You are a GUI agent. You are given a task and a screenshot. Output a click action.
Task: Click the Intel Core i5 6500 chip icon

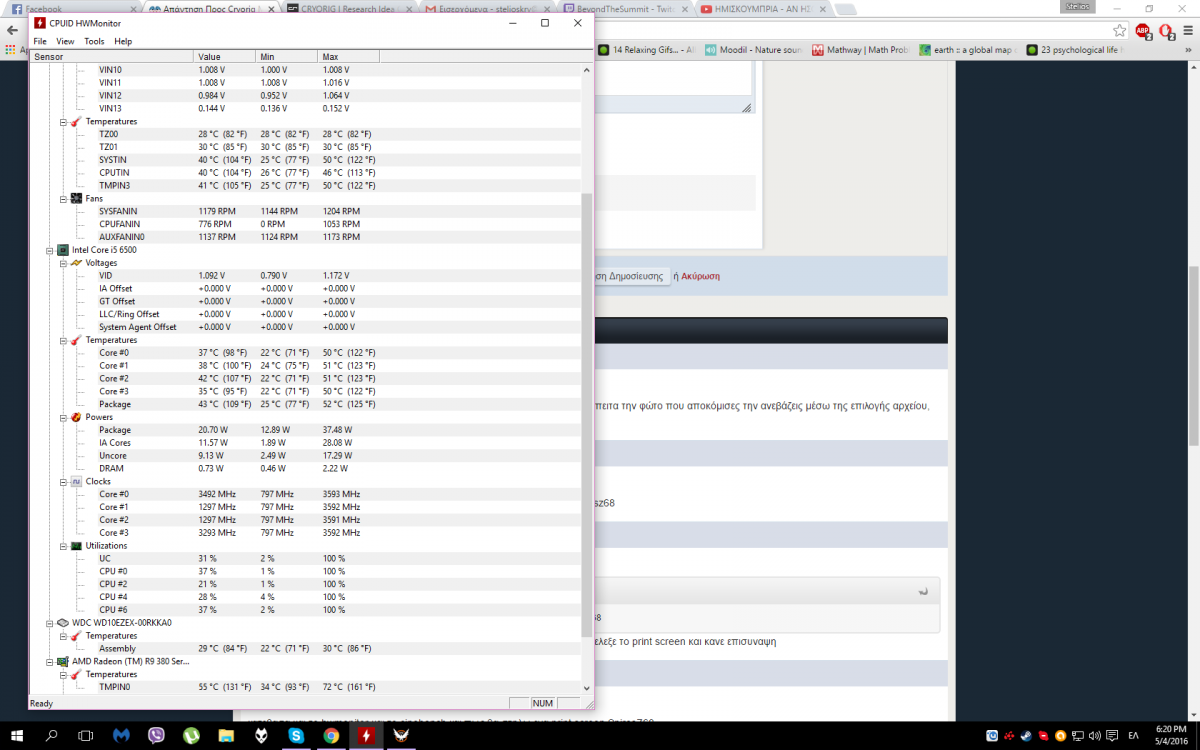(x=62, y=250)
